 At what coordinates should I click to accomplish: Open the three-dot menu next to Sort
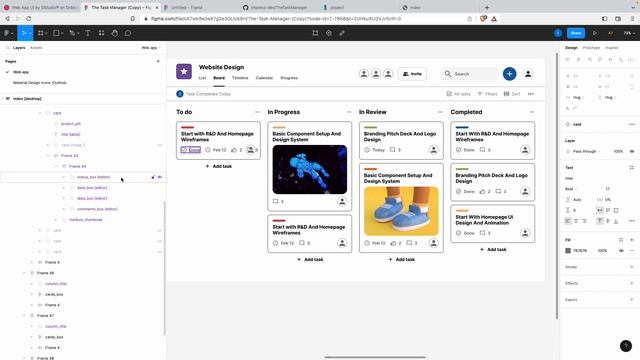tap(531, 94)
